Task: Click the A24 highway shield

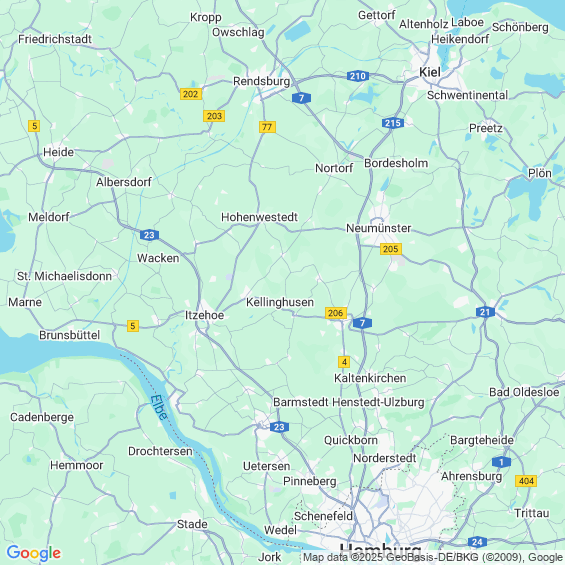Action: pos(477,542)
